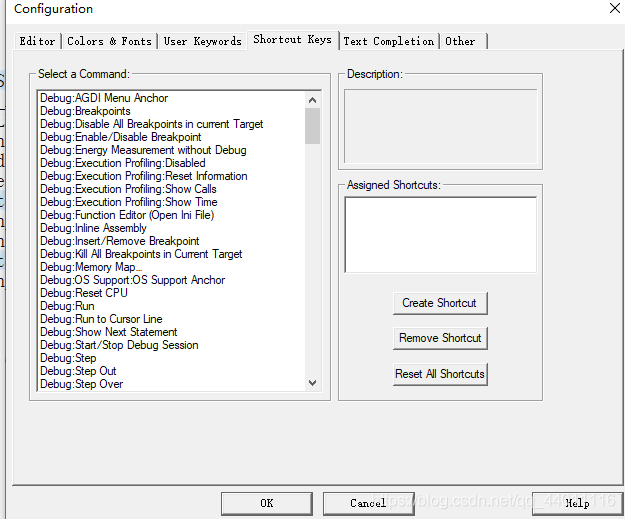Close the Configuration dialog window

tap(614, 8)
